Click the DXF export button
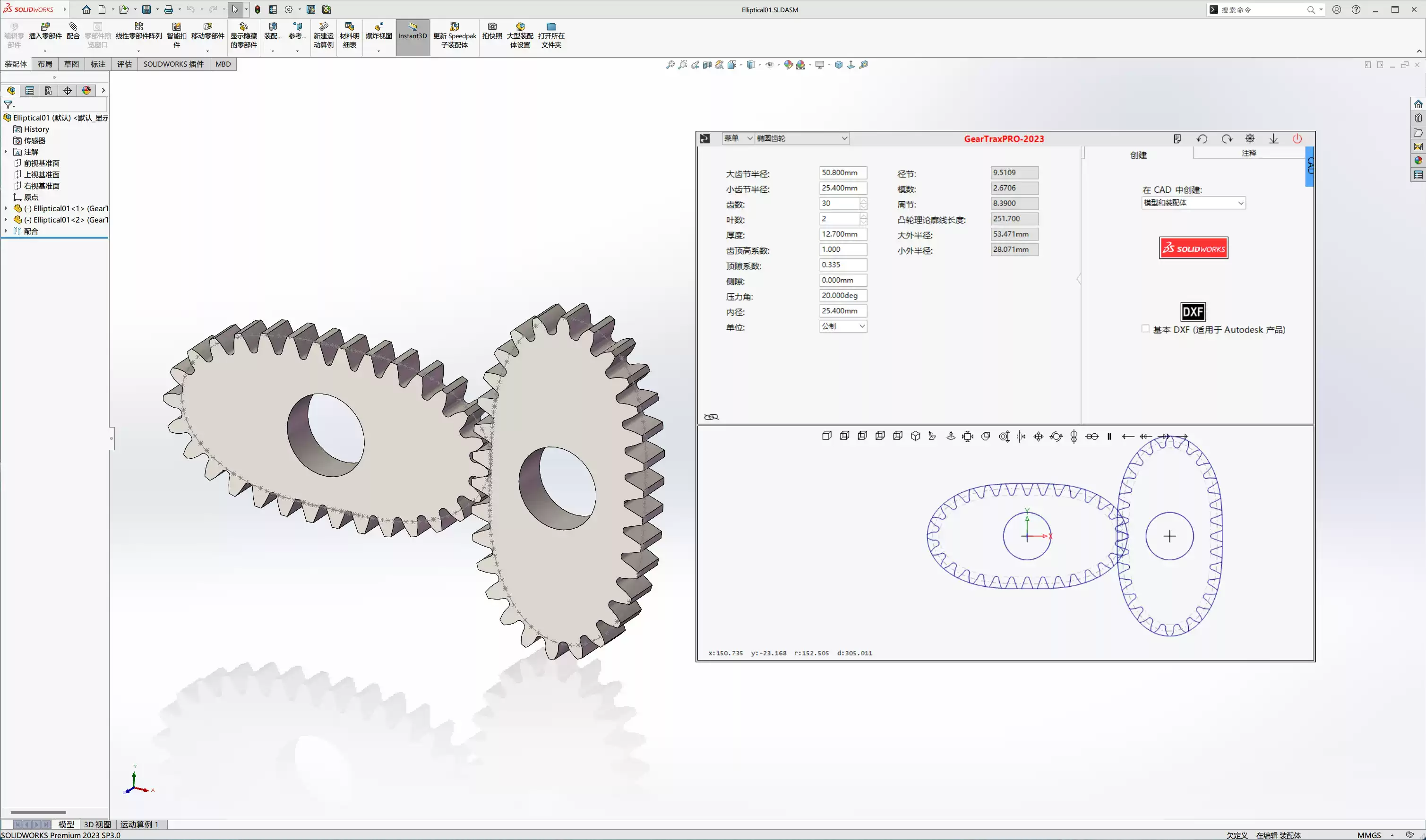The width and height of the screenshot is (1426, 840). click(1192, 311)
